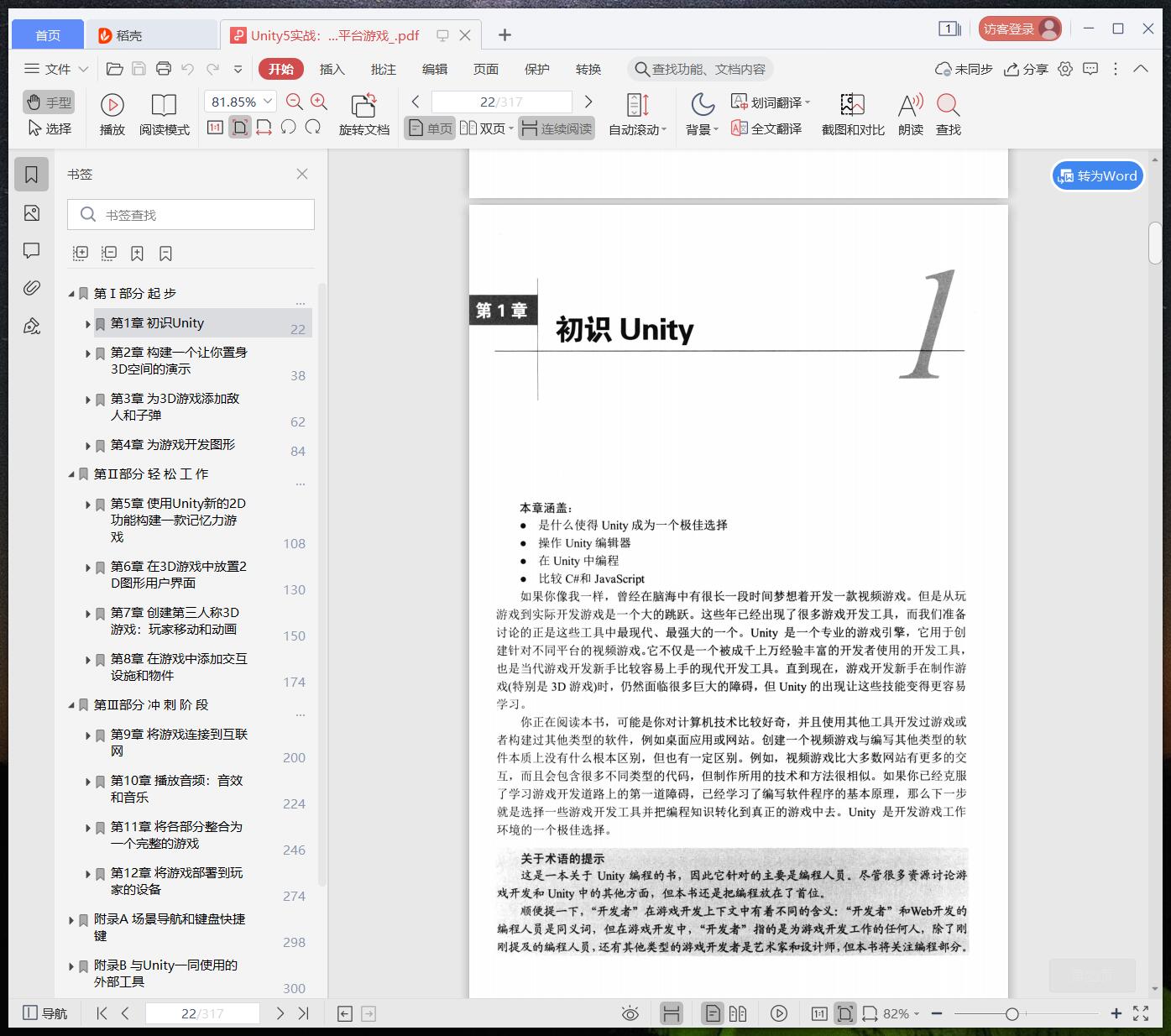Expand 第5章 使用Unity新的2D功能 bookmark

pyautogui.click(x=87, y=505)
